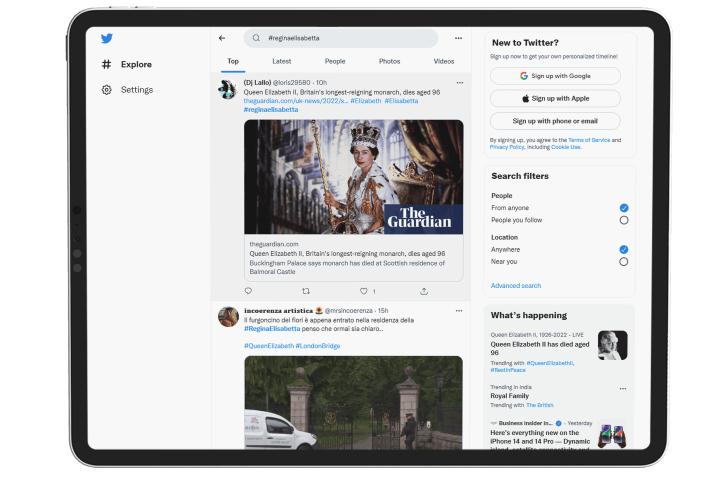Click the search field with #reginaelisabetta
Screen dimensions: 713x480
341,38
